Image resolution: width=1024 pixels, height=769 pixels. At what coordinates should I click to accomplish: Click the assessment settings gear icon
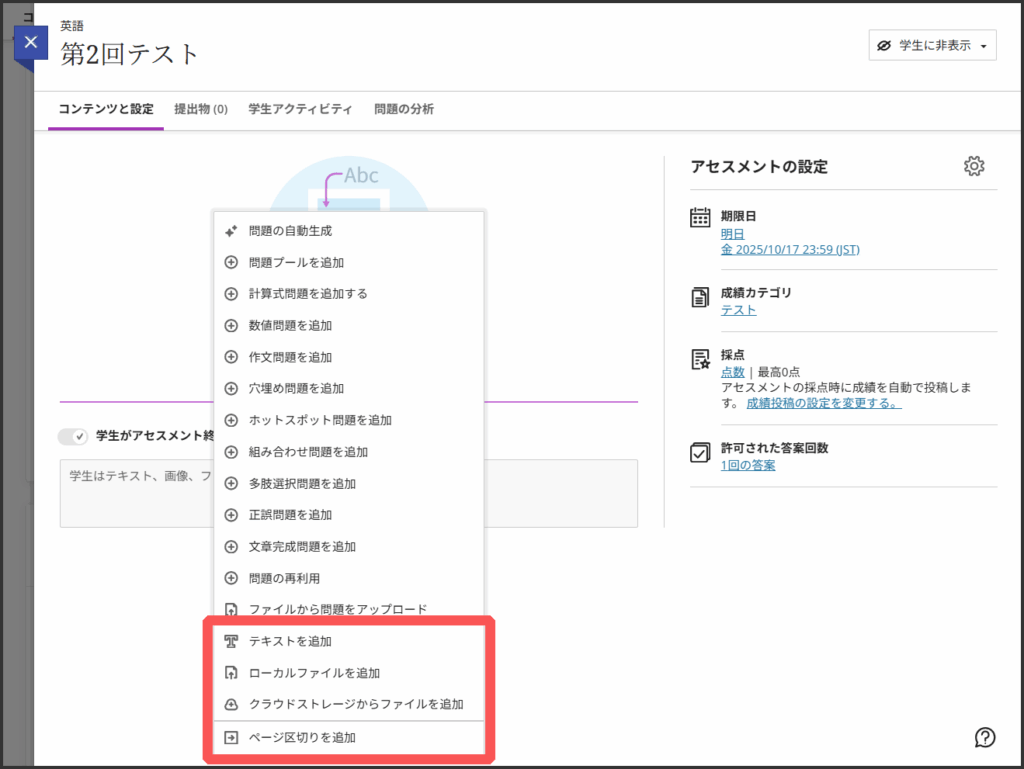tap(974, 166)
